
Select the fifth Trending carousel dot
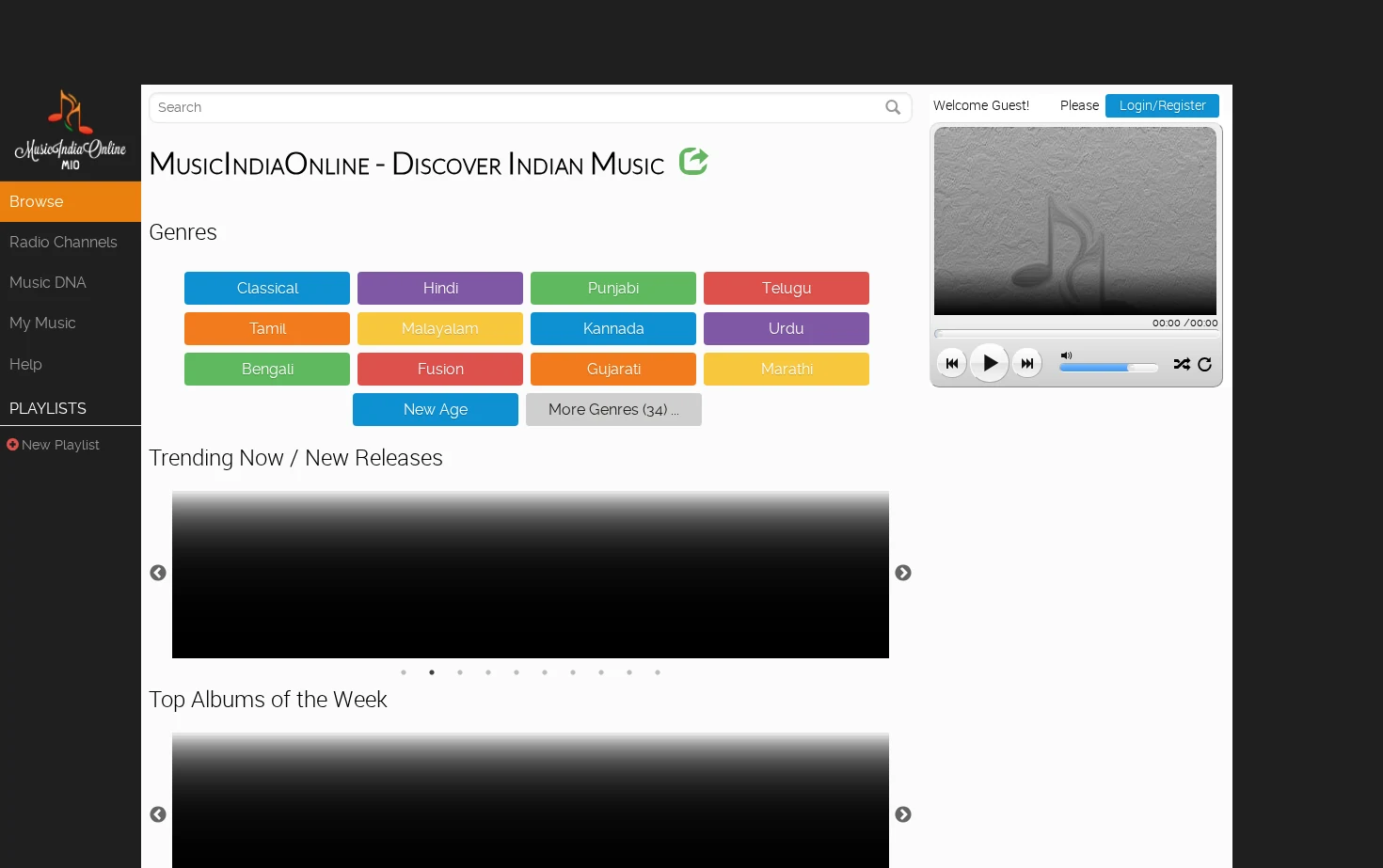coord(517,672)
